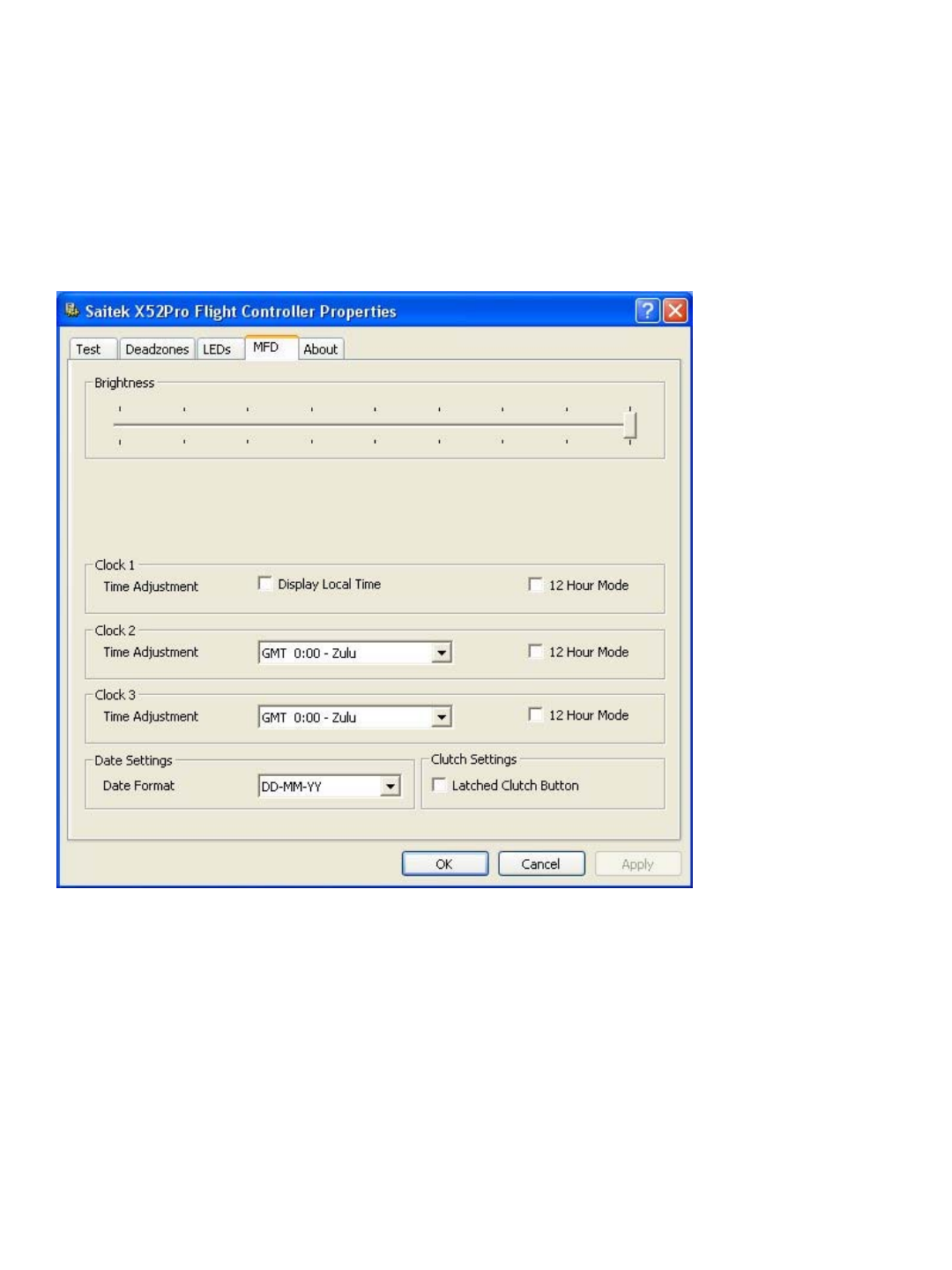Click the Cancel button
952x1270 pixels.
(x=541, y=863)
